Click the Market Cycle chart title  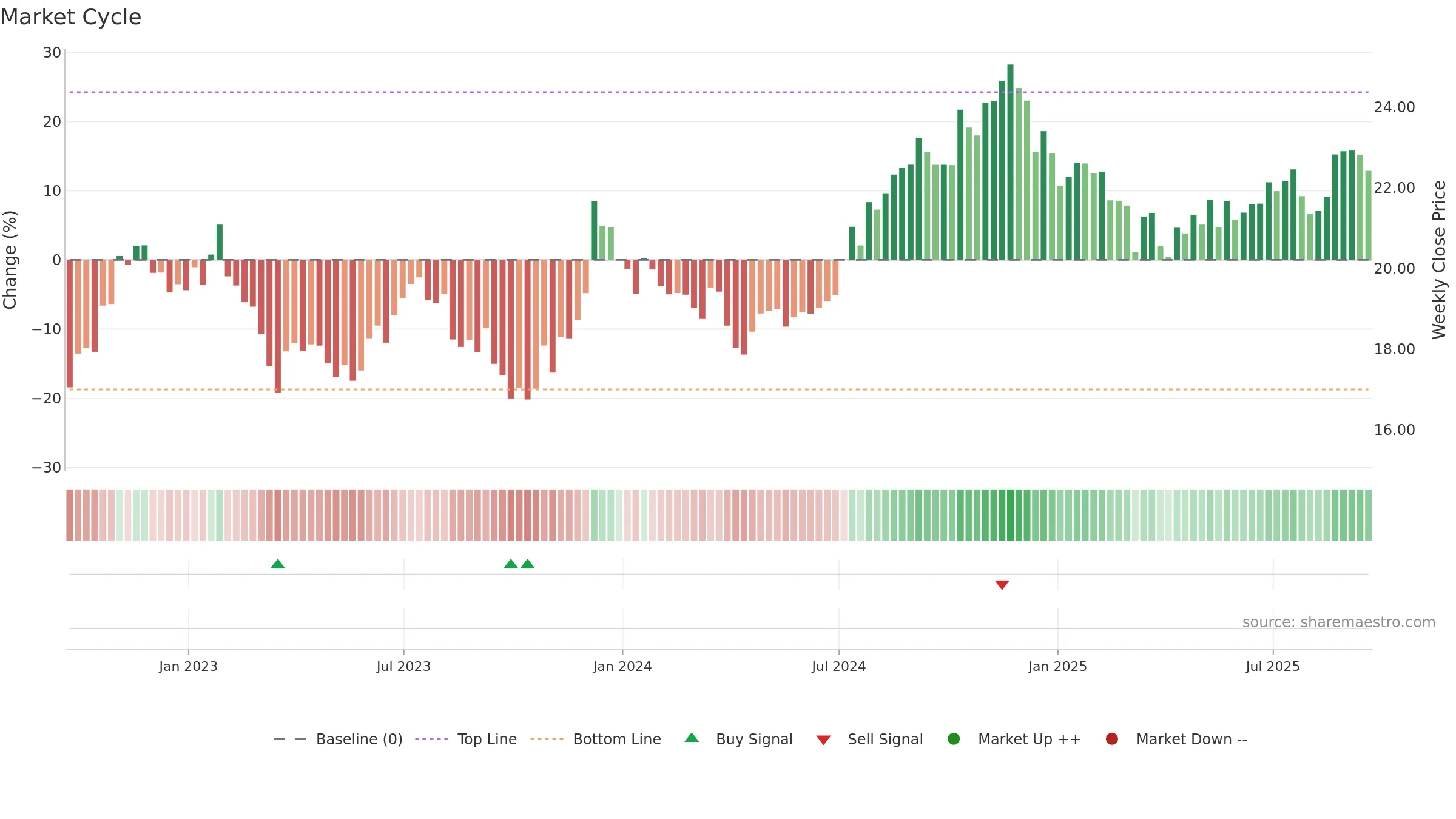coord(71,17)
